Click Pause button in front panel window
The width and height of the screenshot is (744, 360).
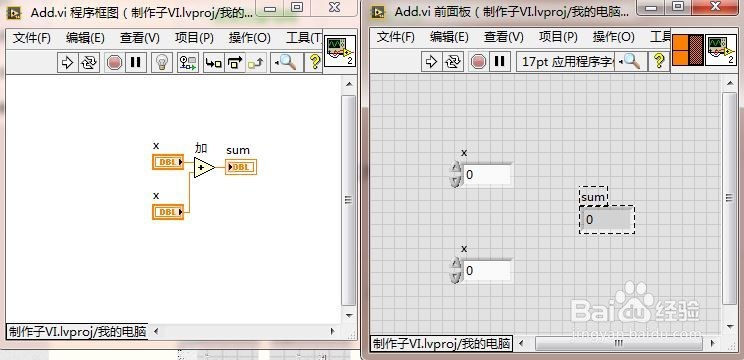[x=499, y=61]
